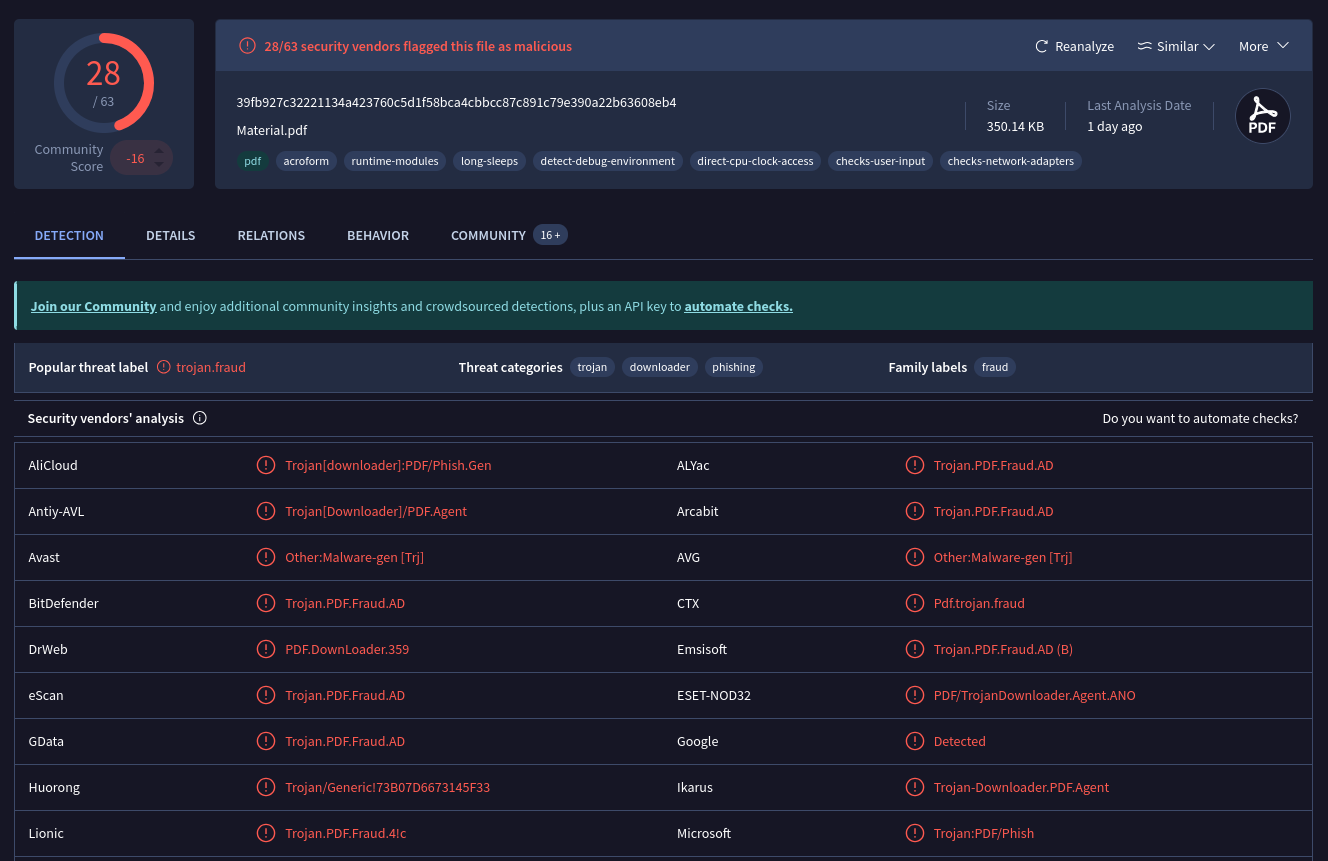Select the detect-debug-environment tag
This screenshot has height=861, width=1328.
(x=608, y=161)
